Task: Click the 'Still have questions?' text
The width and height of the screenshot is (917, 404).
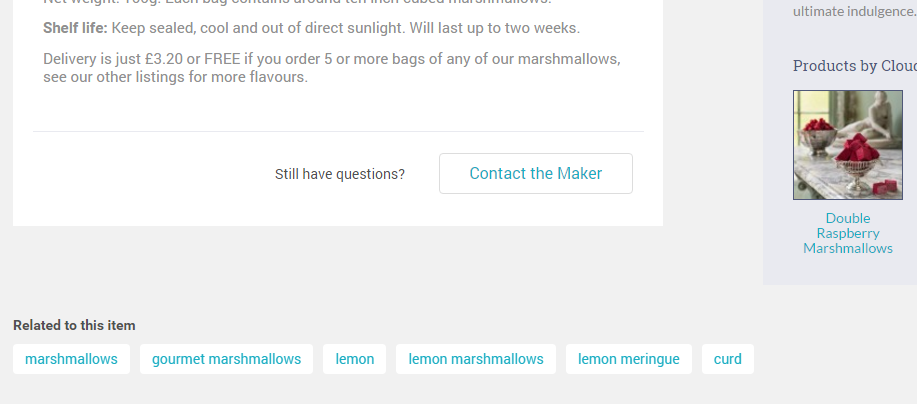Action: coord(340,174)
